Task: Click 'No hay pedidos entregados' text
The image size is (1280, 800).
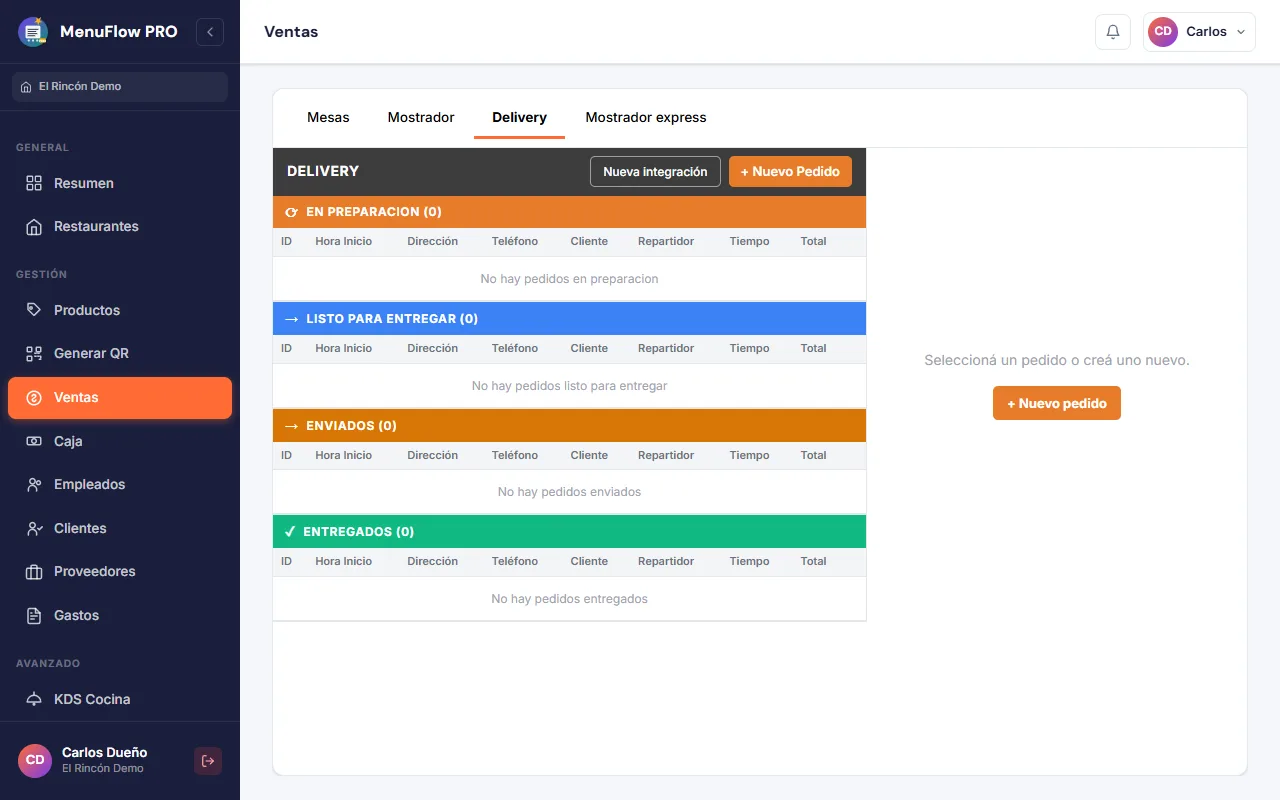Action: [x=569, y=599]
